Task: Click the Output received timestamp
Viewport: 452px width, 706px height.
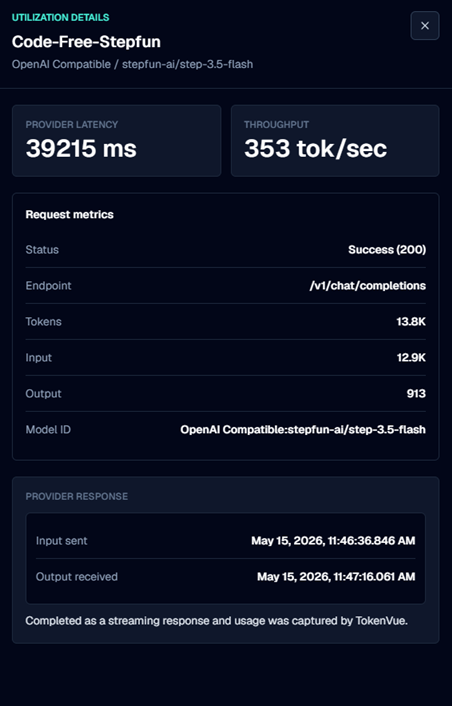Action: point(336,577)
